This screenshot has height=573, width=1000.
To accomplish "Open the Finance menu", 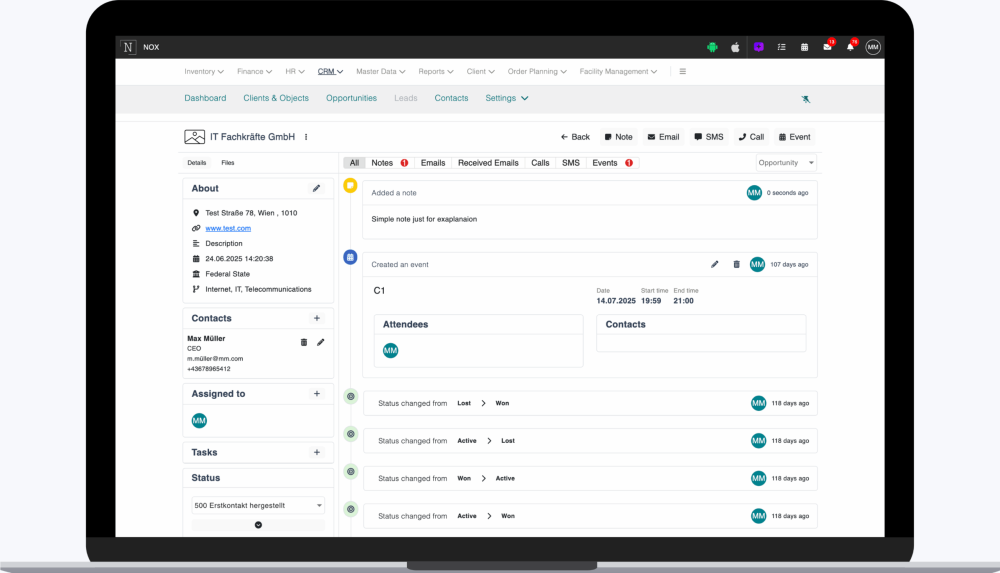I will (254, 72).
